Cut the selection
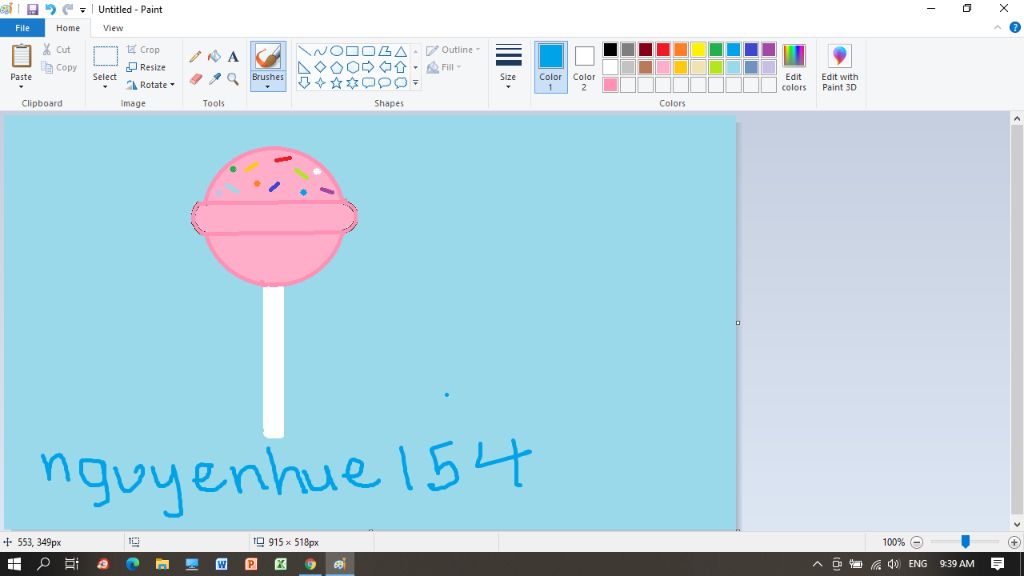Screen dimensions: 1024x576 pyautogui.click(x=56, y=50)
